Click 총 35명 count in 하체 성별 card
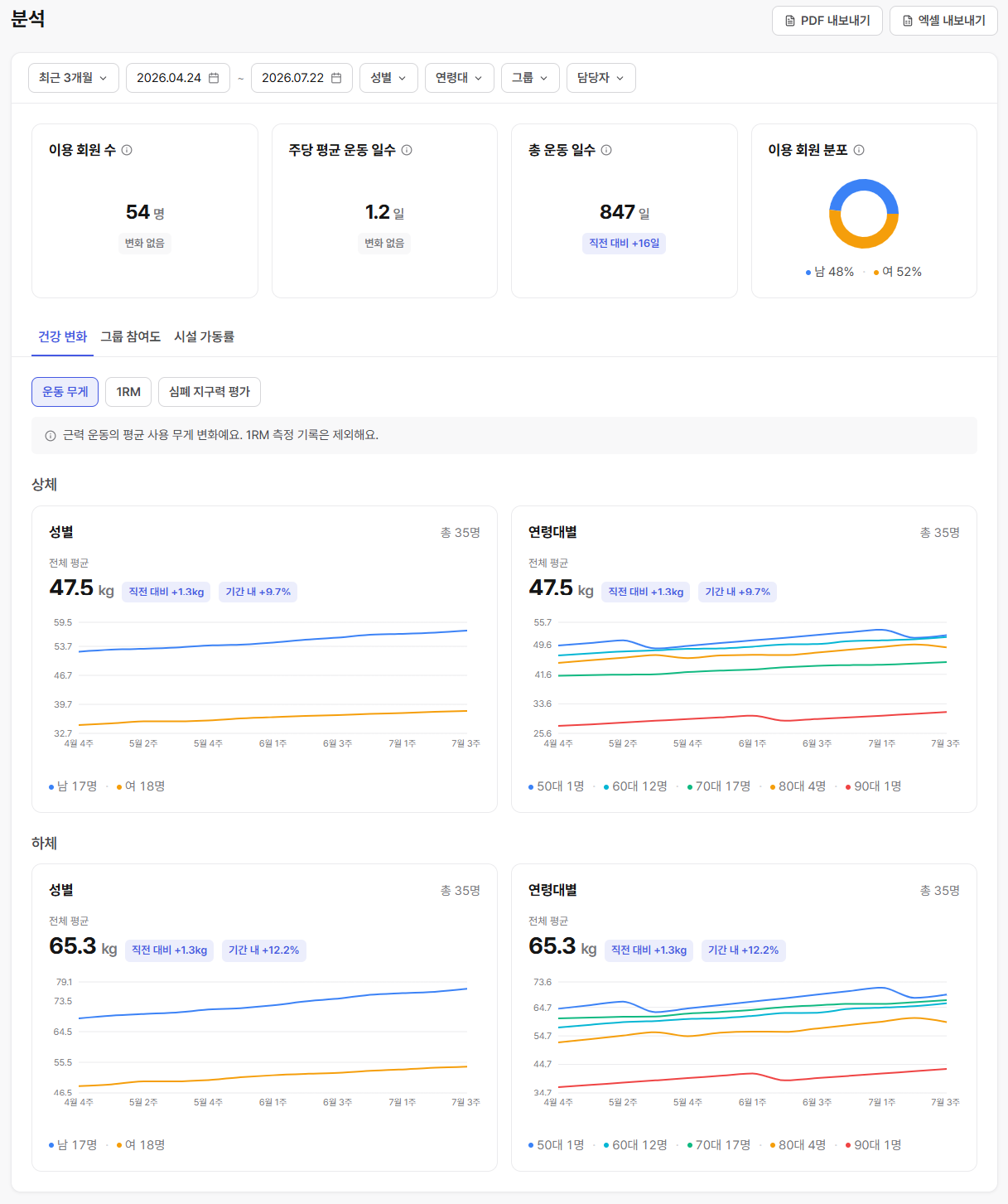Screen dimensions: 1008x1204 [461, 891]
